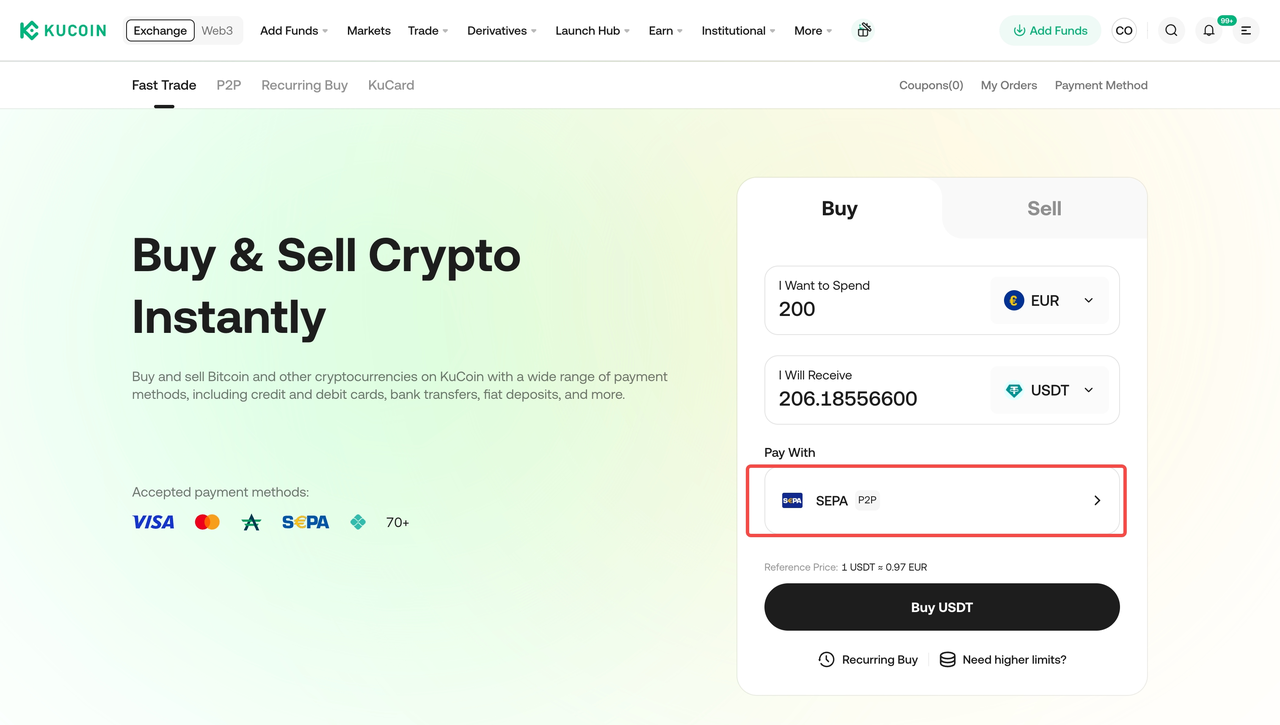
Task: Switch to the Sell tab
Action: coord(1044,208)
